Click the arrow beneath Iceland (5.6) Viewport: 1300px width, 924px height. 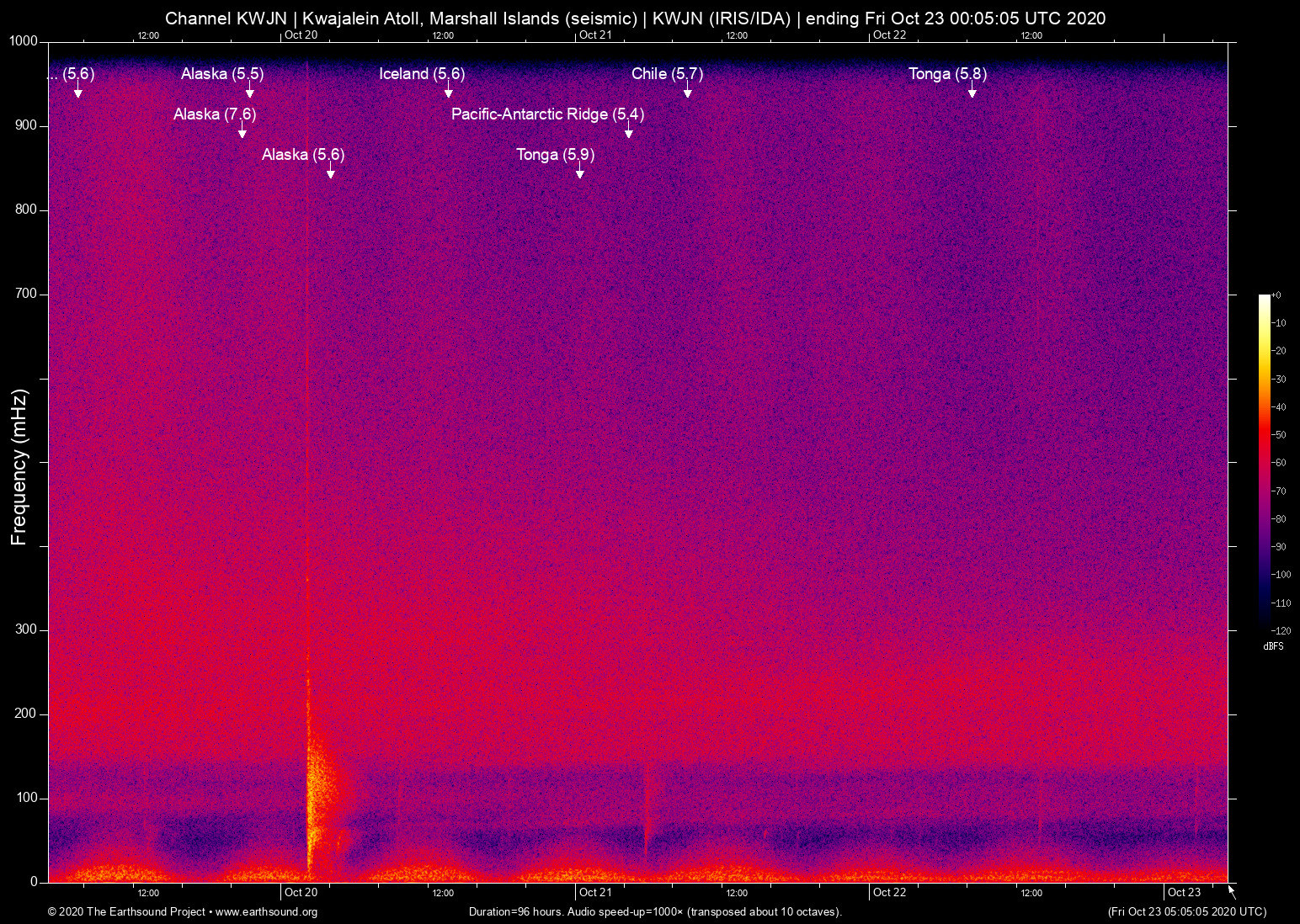pos(449,91)
